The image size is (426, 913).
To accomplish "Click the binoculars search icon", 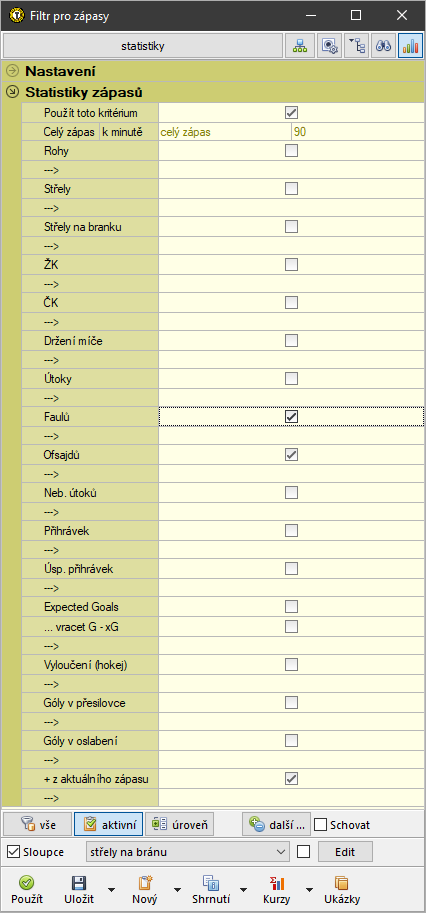I will click(383, 46).
